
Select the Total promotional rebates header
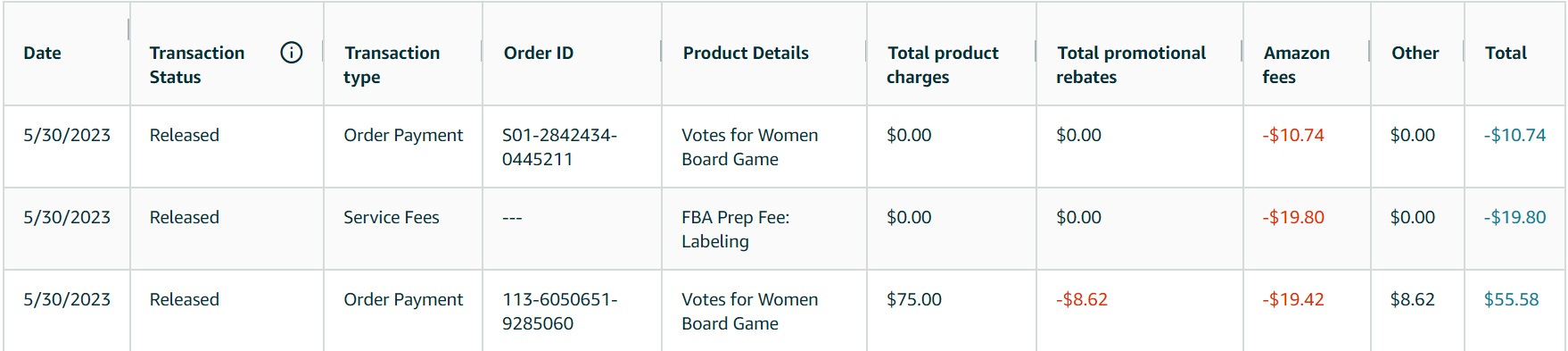point(1130,64)
